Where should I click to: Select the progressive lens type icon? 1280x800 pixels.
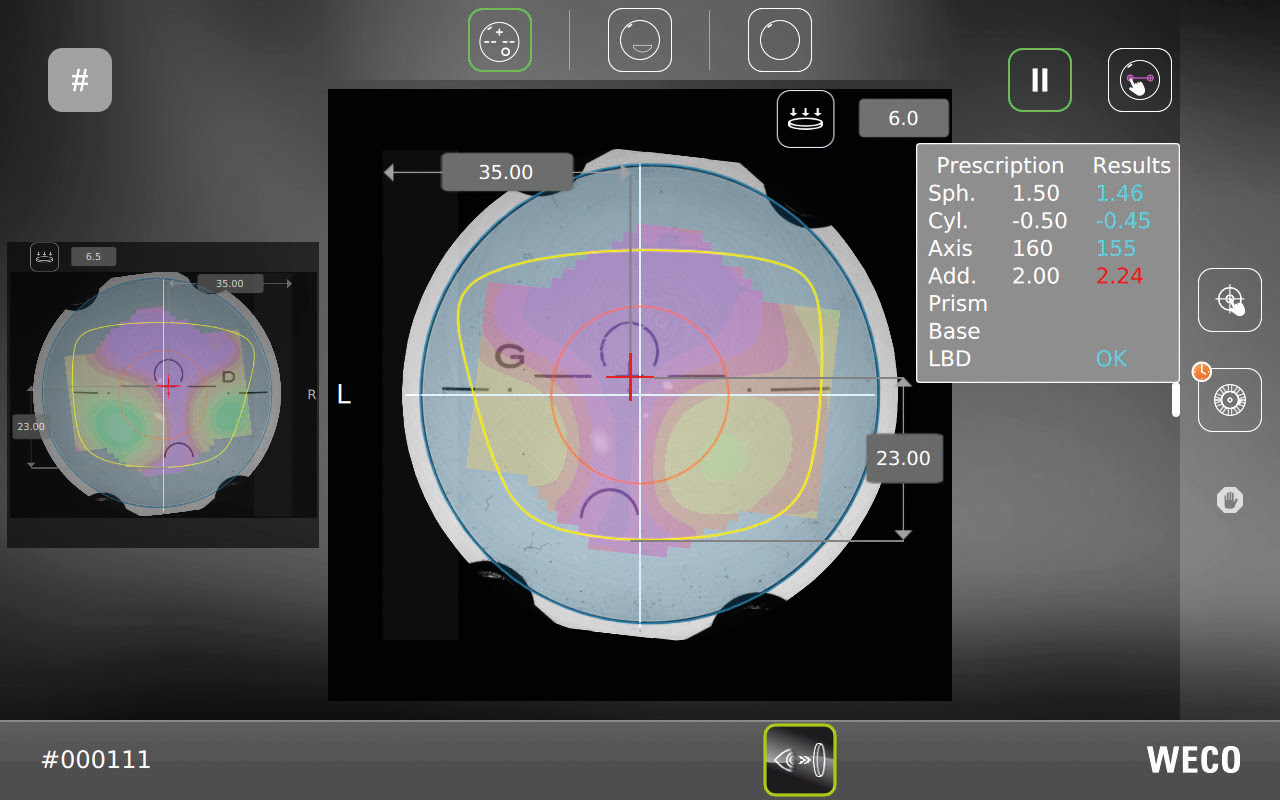500,40
